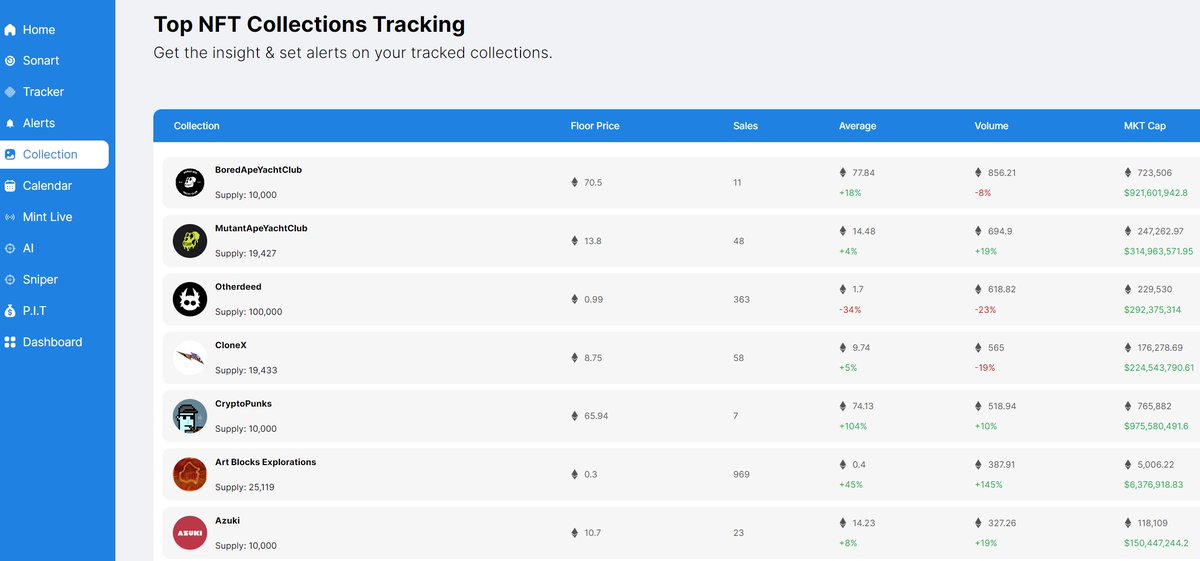The height and width of the screenshot is (561, 1200).
Task: Open the MutantApeYachtClub collection avatar
Action: [x=189, y=241]
